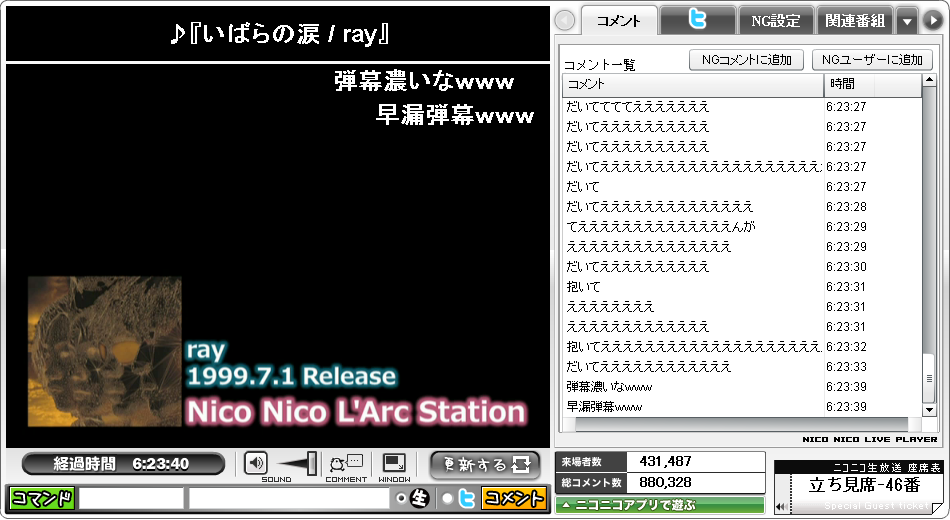This screenshot has height=520, width=950.
Task: Click the ray album cover thumbnail
Action: (x=104, y=352)
